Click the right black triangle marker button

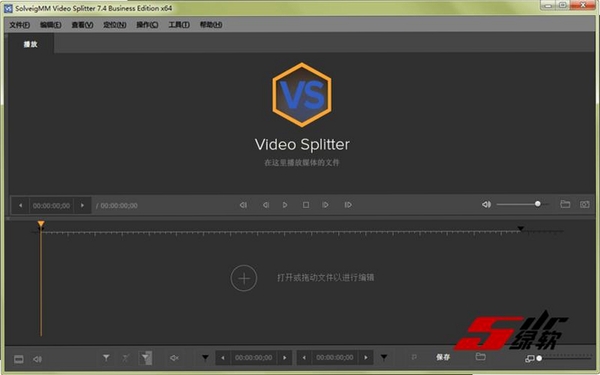(384, 358)
